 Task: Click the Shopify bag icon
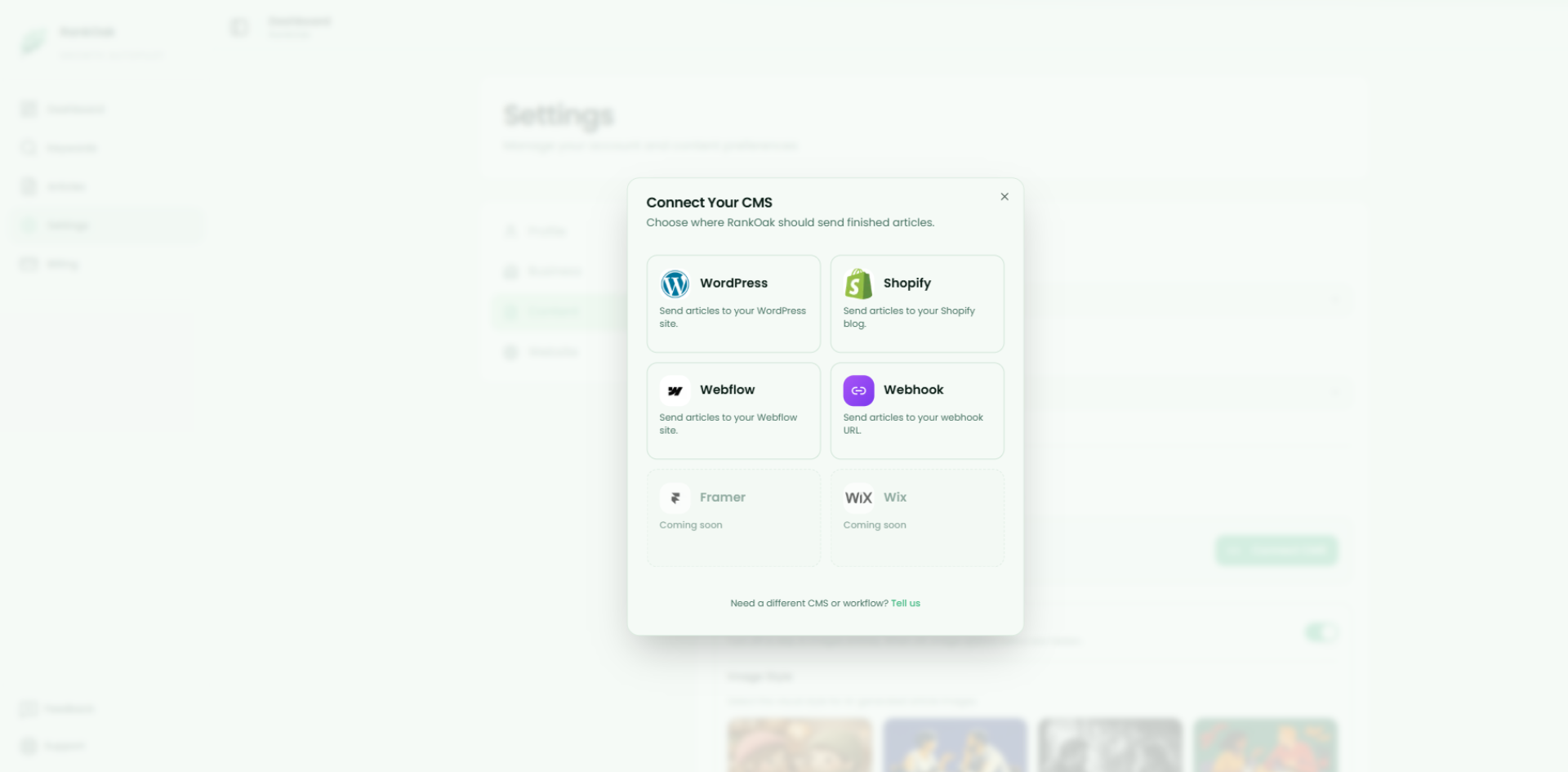click(x=858, y=283)
